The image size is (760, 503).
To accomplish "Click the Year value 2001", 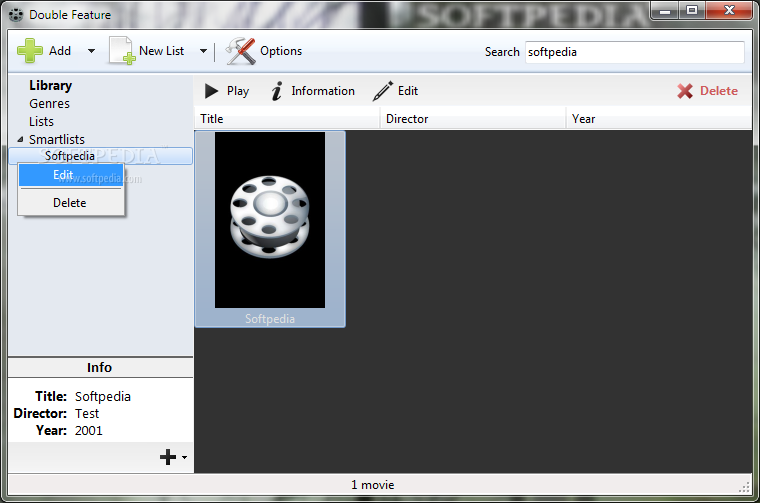I will [x=89, y=430].
